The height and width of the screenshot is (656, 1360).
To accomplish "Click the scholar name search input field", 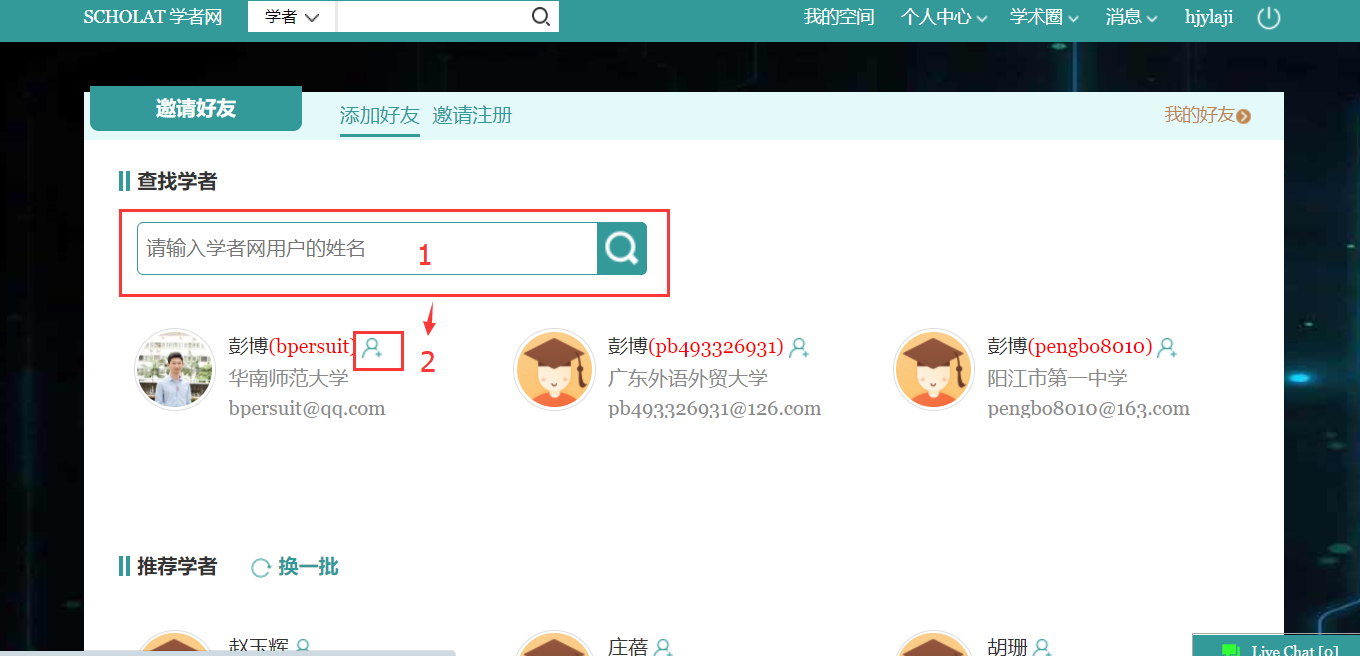I will [367, 248].
